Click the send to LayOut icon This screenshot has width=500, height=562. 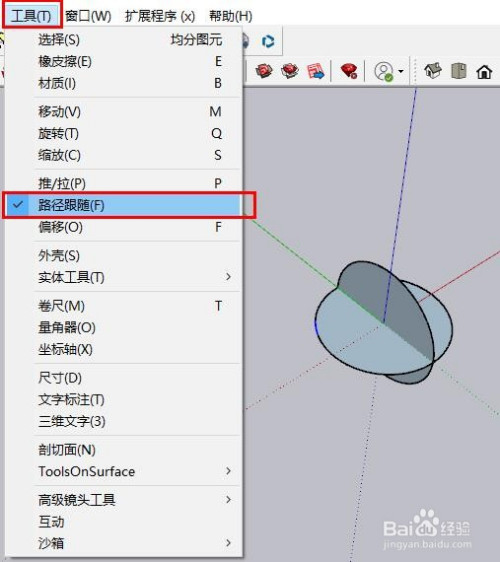pyautogui.click(x=316, y=71)
